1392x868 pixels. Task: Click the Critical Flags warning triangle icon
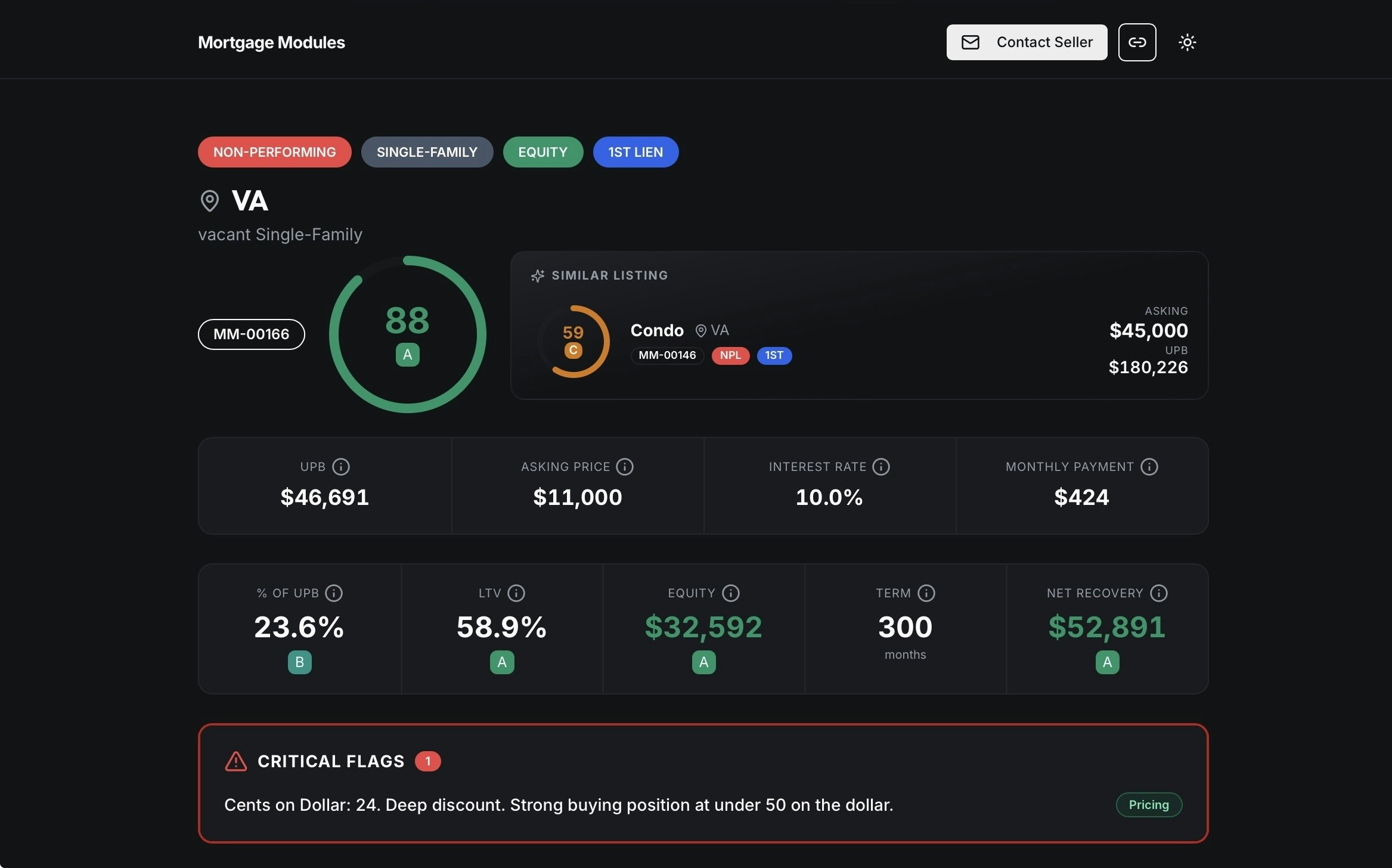click(236, 761)
